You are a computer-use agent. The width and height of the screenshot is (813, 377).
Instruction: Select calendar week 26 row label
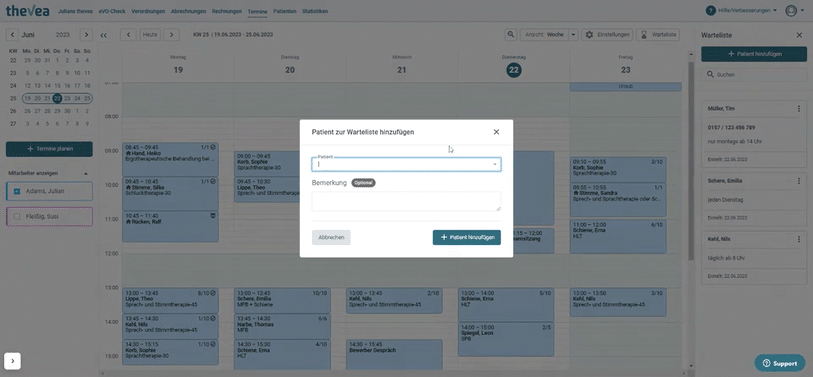coord(13,111)
